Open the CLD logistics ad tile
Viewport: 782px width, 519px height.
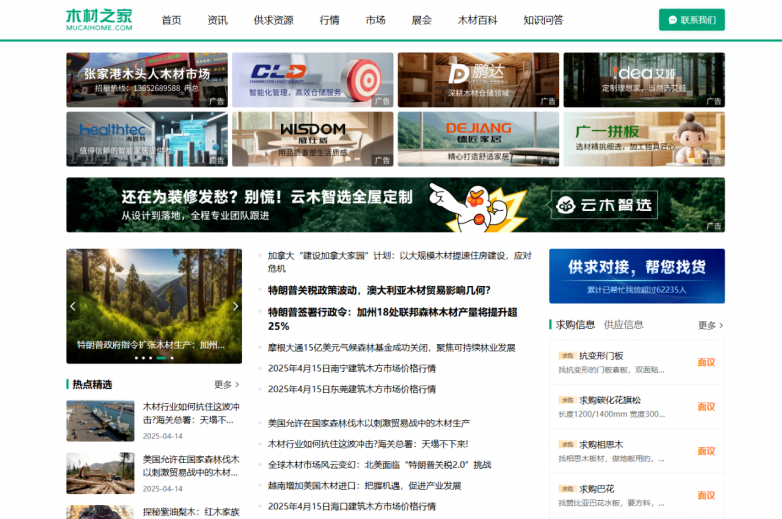(313, 80)
